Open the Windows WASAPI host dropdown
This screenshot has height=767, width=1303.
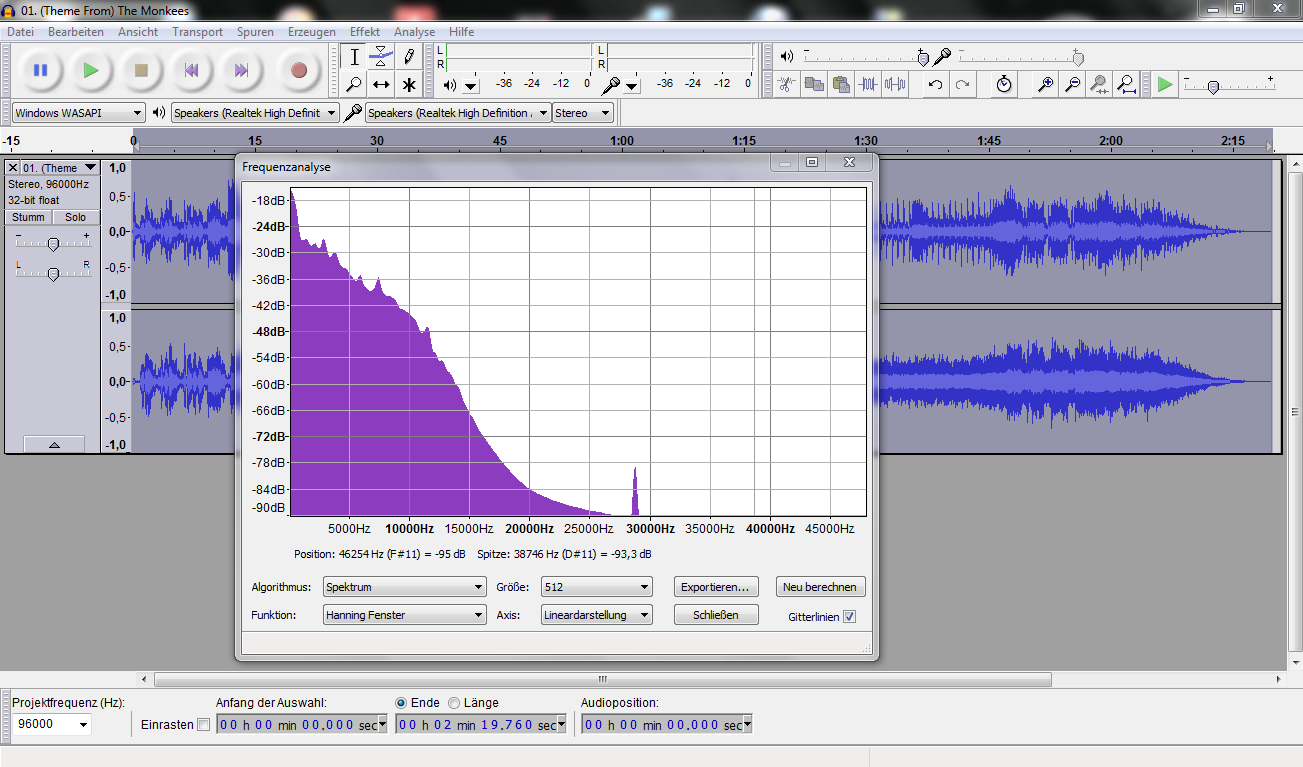(78, 113)
